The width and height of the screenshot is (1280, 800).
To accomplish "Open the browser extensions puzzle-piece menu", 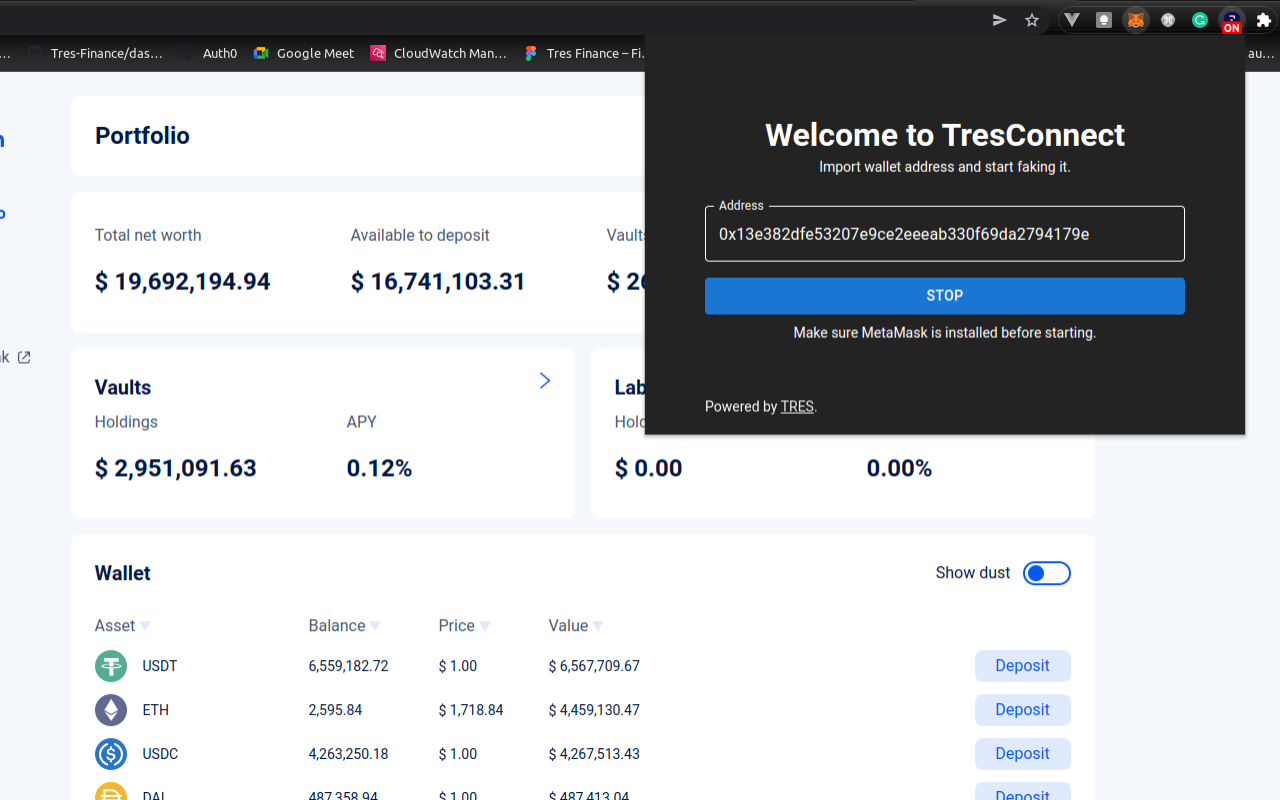I will click(1263, 20).
